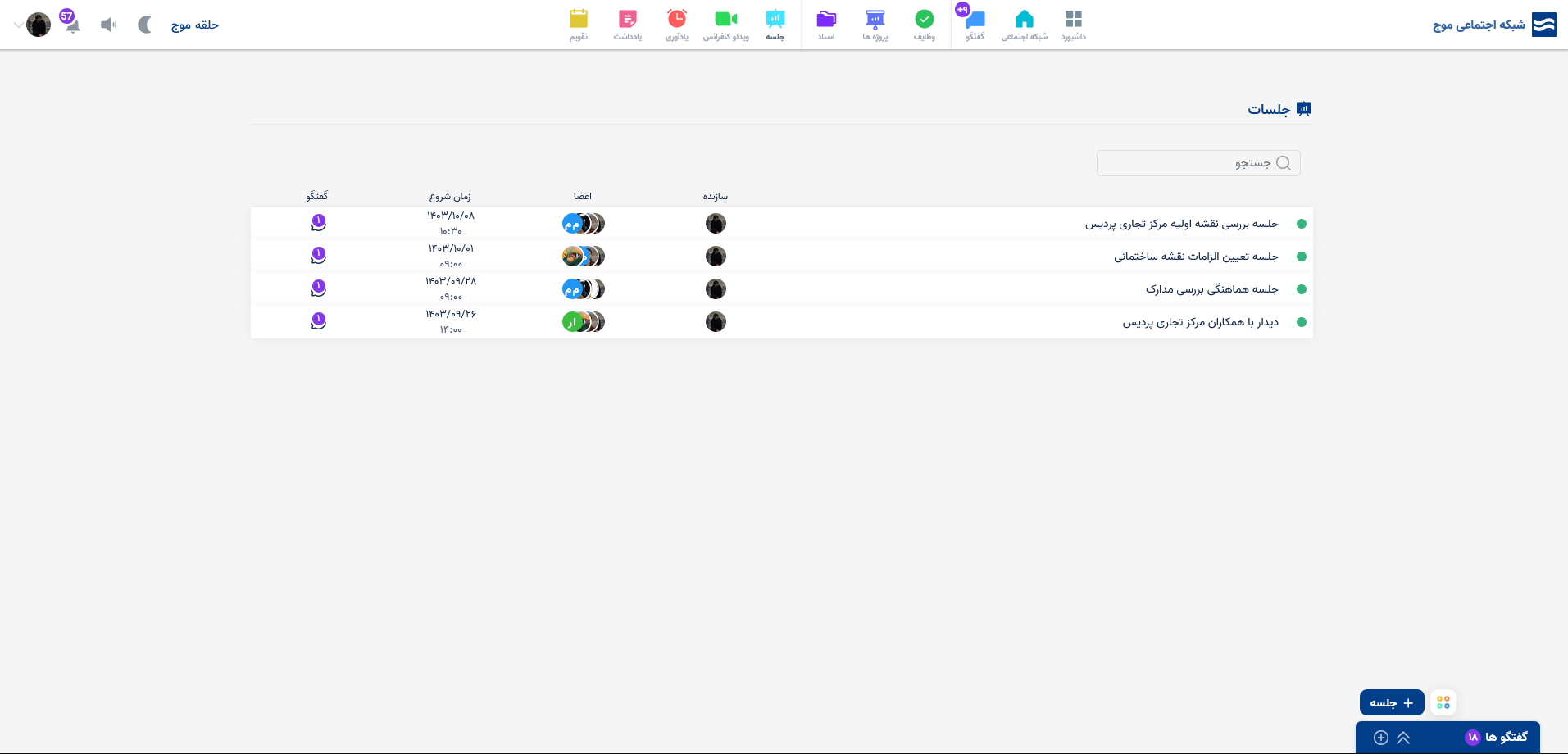
Task: Open the وظایف tasks checkmark icon
Action: 925,19
